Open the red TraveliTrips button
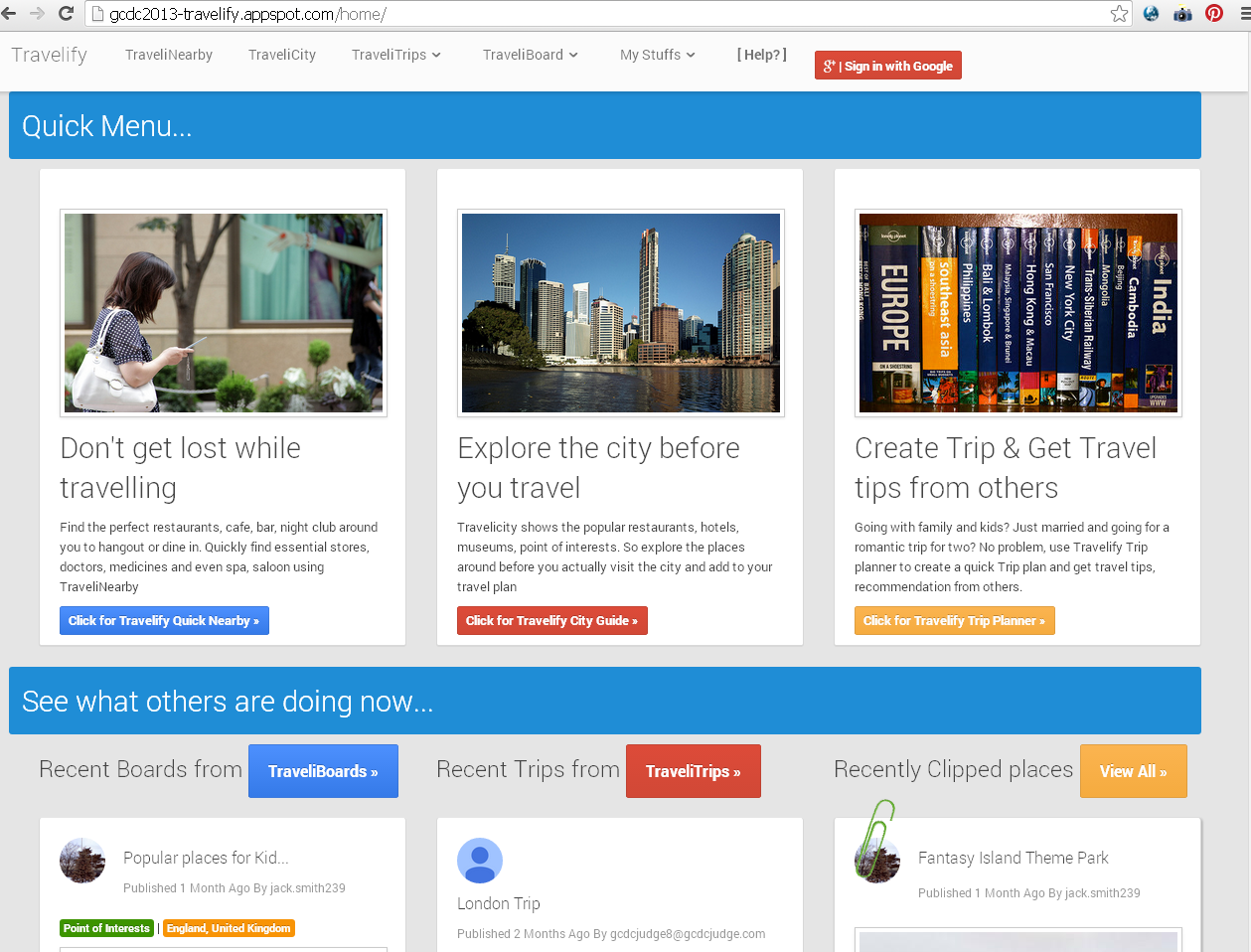The width and height of the screenshot is (1251, 952). (694, 771)
